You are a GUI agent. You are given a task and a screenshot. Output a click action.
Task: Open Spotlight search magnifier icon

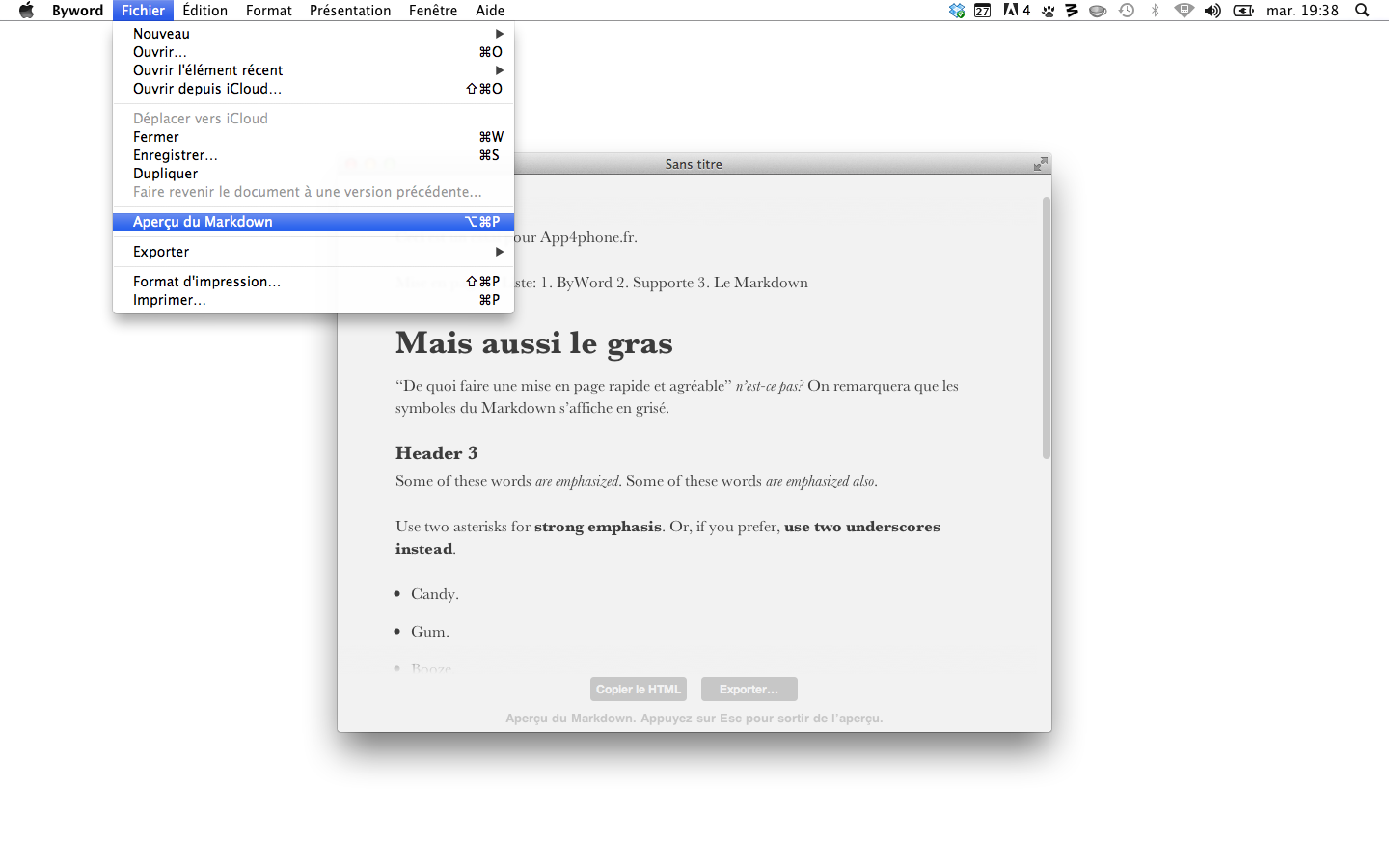[1362, 11]
